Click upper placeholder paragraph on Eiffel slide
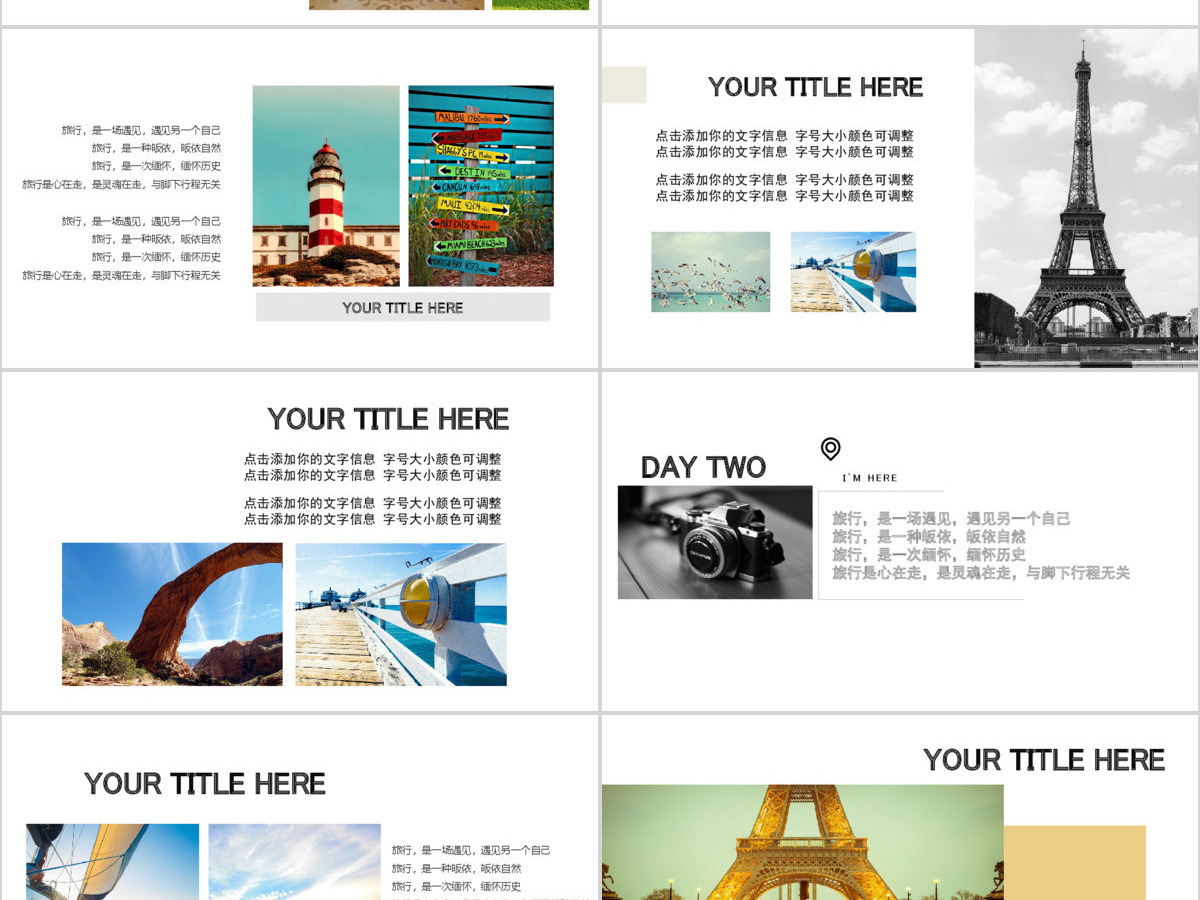Image resolution: width=1200 pixels, height=900 pixels. click(785, 144)
